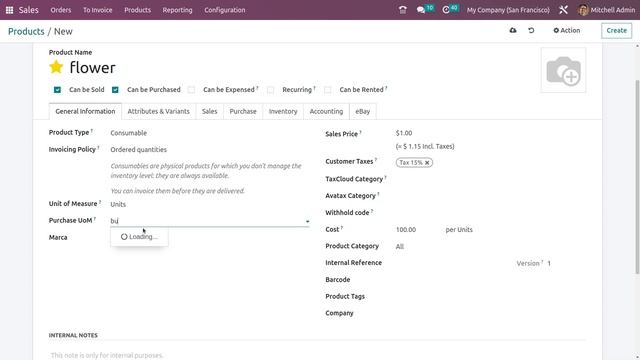Open the Configuration menu
This screenshot has width=640, height=360.
pyautogui.click(x=225, y=10)
